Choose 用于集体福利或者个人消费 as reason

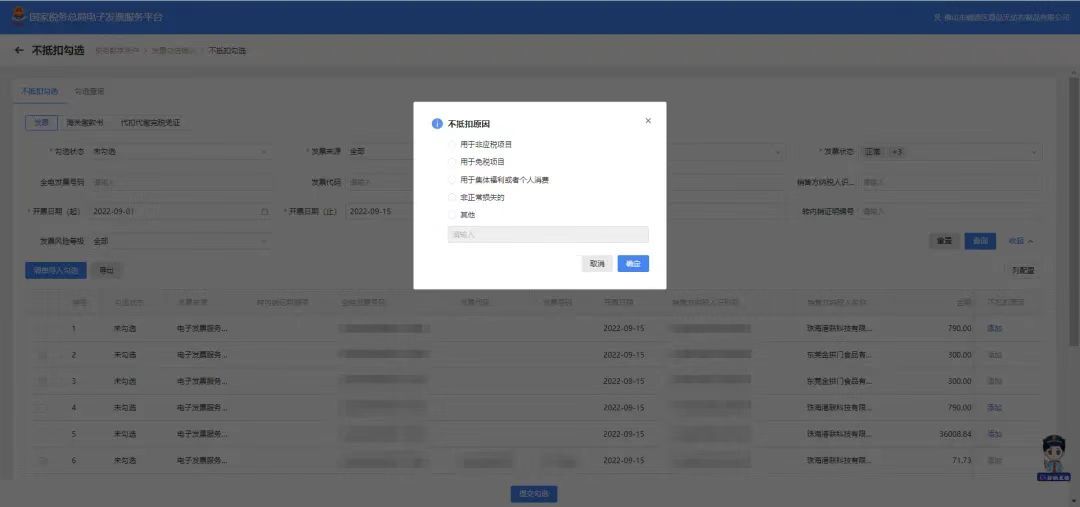[x=453, y=180]
